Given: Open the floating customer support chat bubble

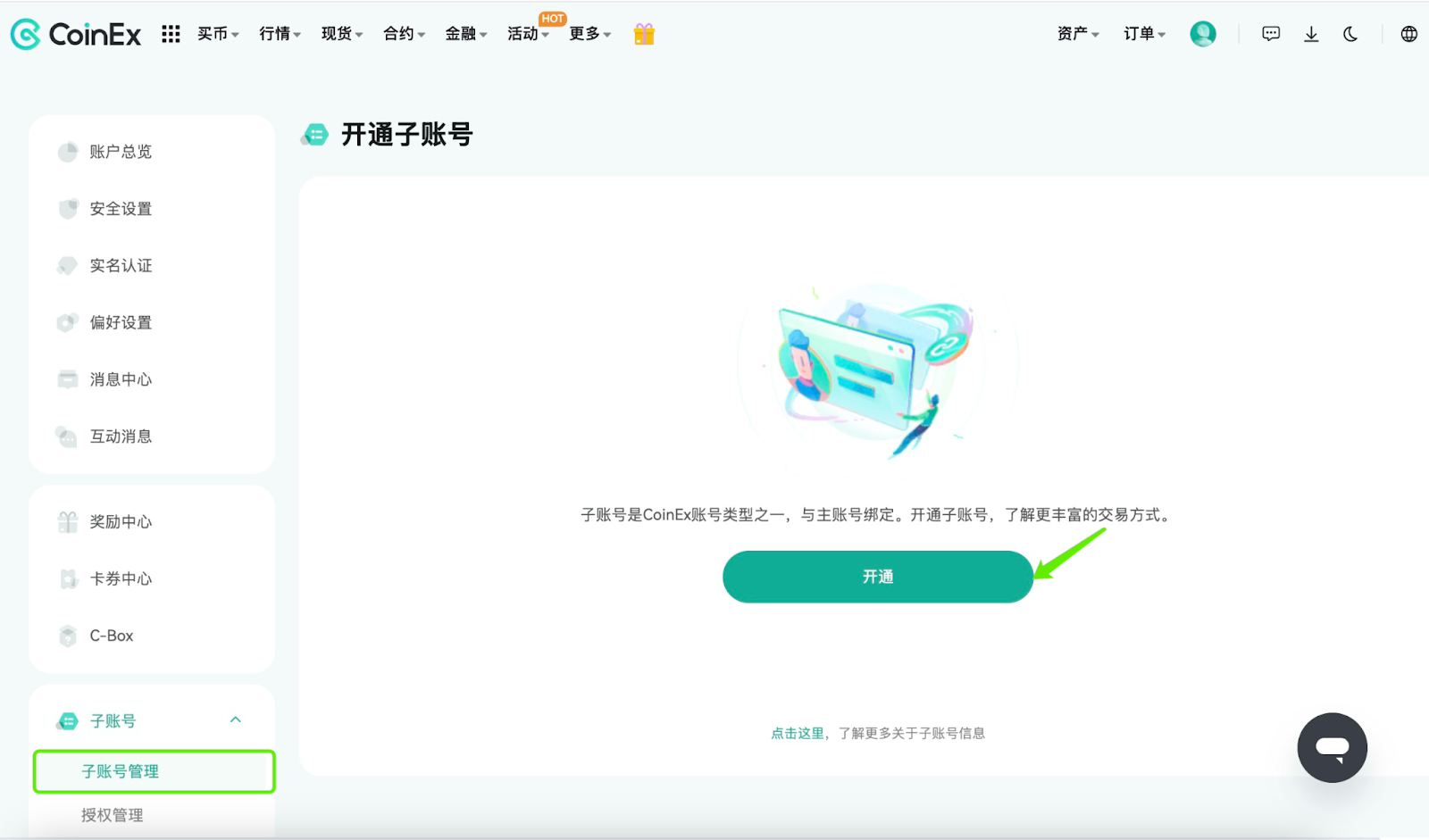Looking at the screenshot, I should (x=1332, y=747).
